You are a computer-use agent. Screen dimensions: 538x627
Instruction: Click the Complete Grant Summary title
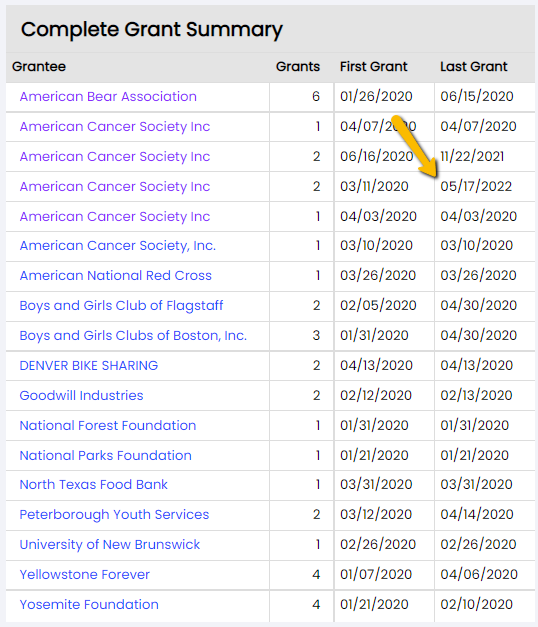click(x=152, y=30)
